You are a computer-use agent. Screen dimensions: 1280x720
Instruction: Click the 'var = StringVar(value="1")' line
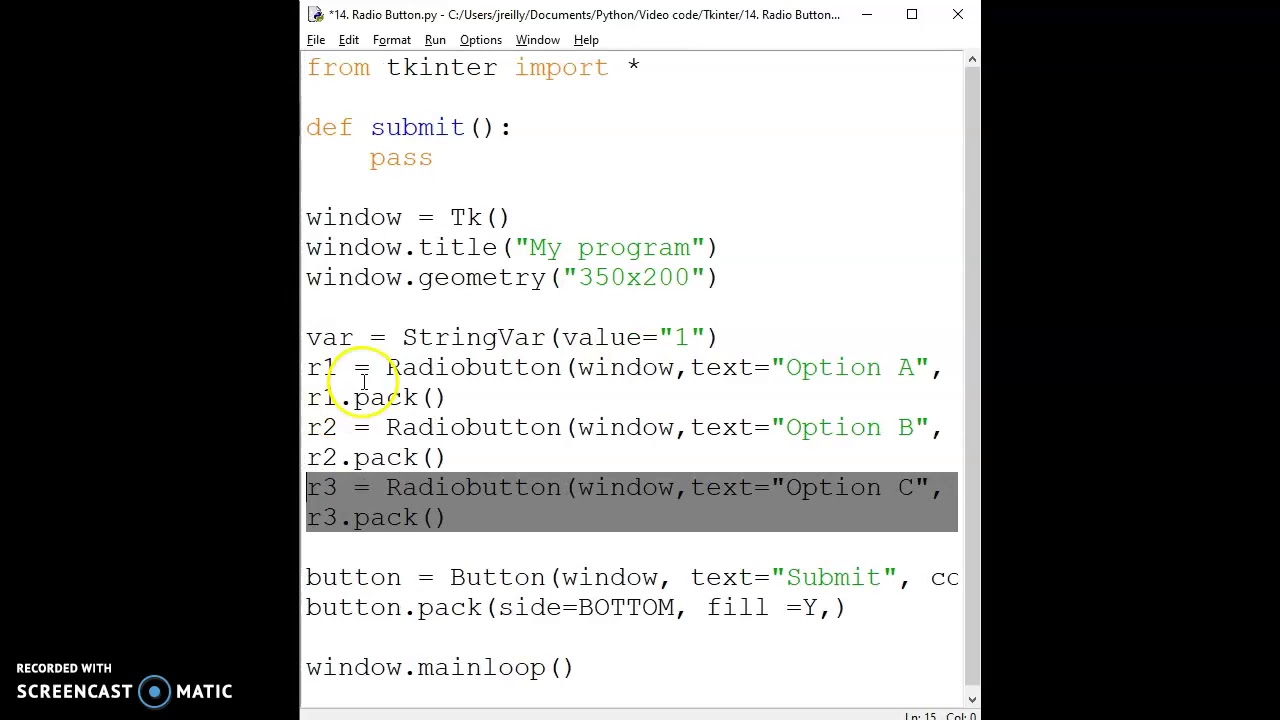(511, 338)
